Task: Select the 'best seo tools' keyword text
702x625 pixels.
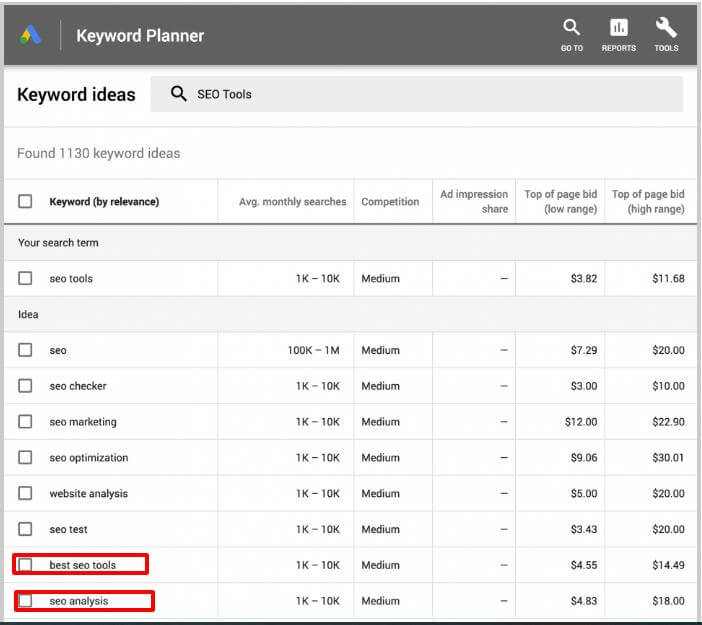Action: click(x=83, y=565)
